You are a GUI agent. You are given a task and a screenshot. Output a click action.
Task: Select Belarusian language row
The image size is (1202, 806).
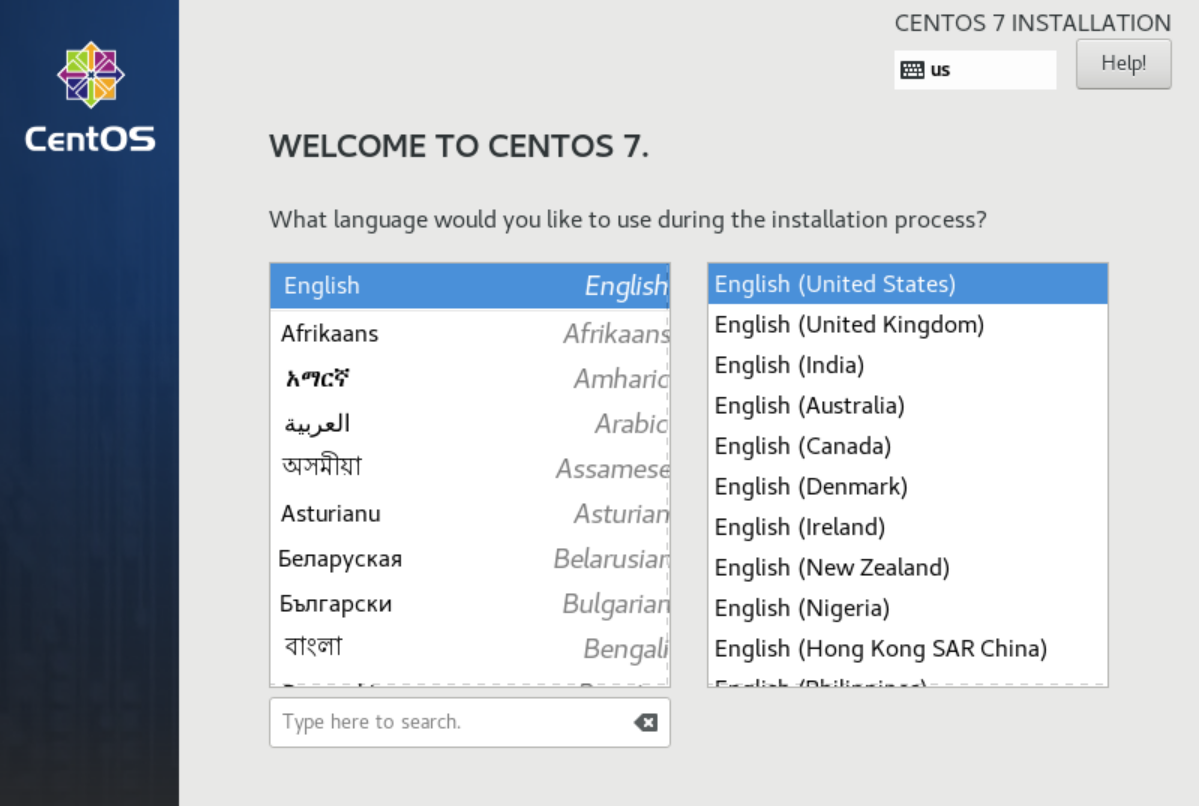pyautogui.click(x=469, y=559)
